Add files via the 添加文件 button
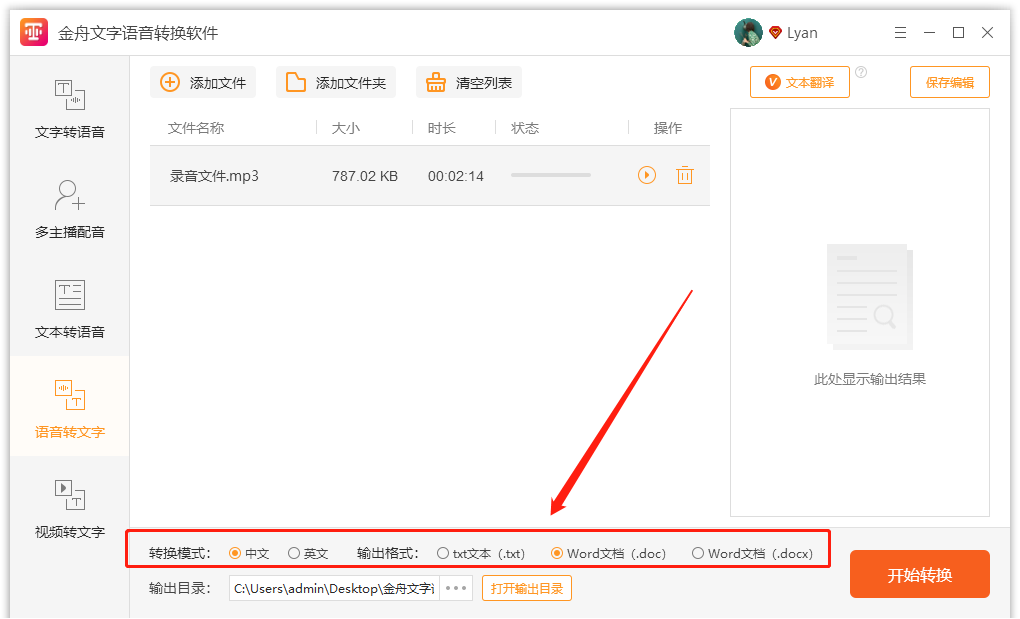 [x=203, y=82]
